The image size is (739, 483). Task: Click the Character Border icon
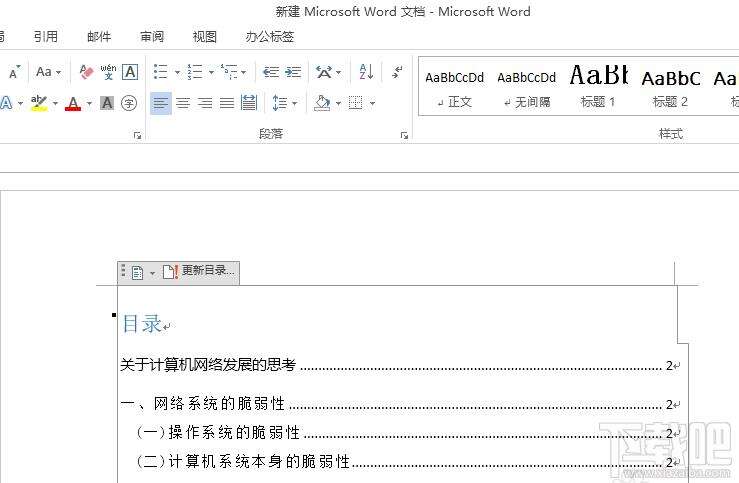pyautogui.click(x=130, y=72)
